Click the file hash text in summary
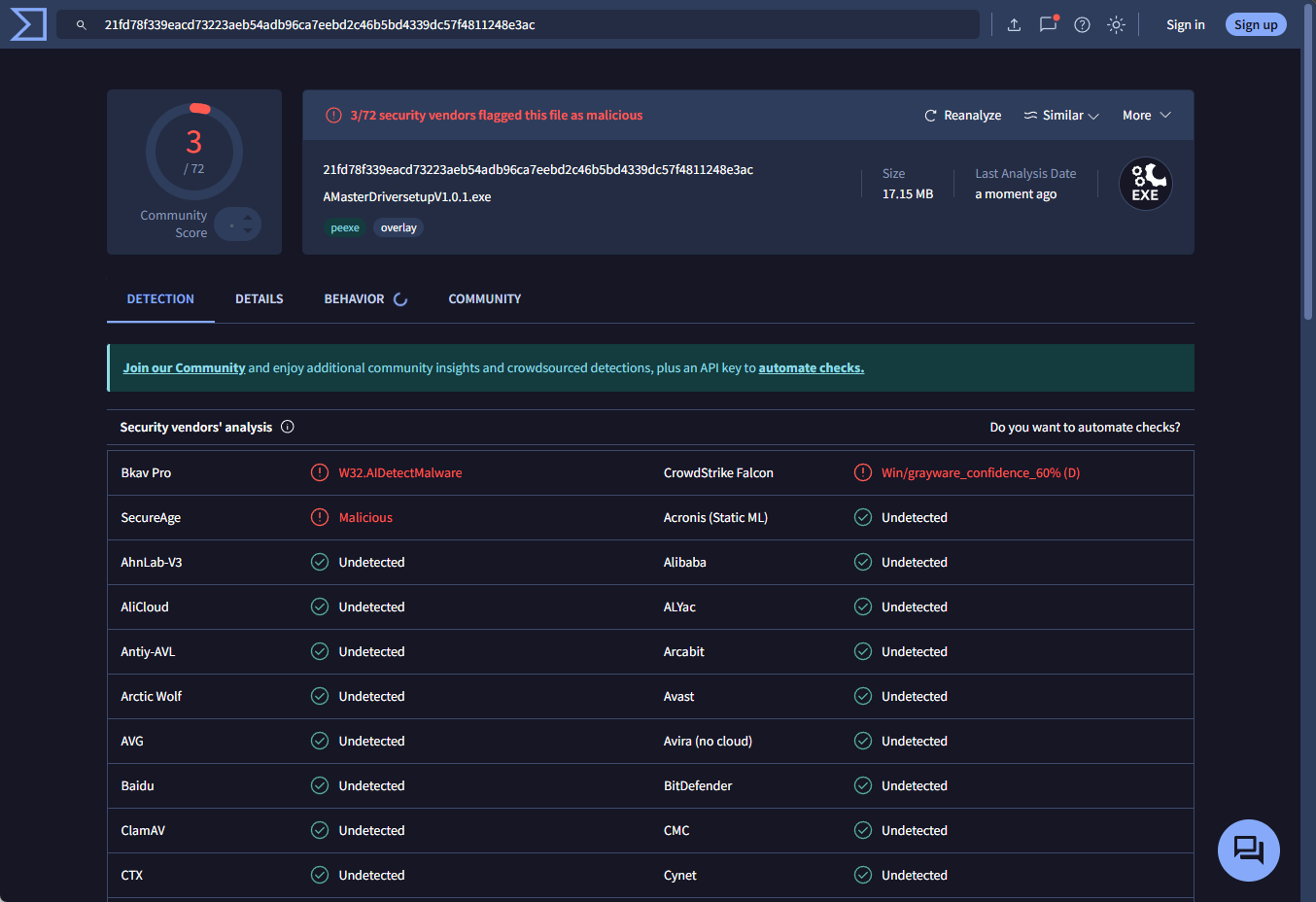 [538, 170]
